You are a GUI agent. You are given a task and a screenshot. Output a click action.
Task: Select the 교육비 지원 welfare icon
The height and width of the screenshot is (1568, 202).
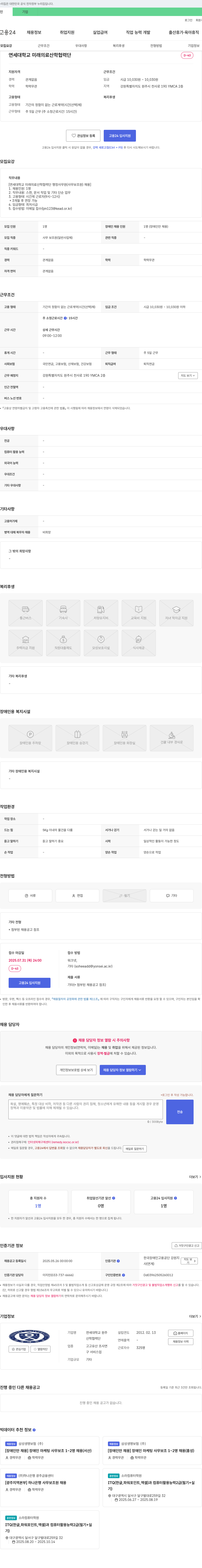(139, 613)
